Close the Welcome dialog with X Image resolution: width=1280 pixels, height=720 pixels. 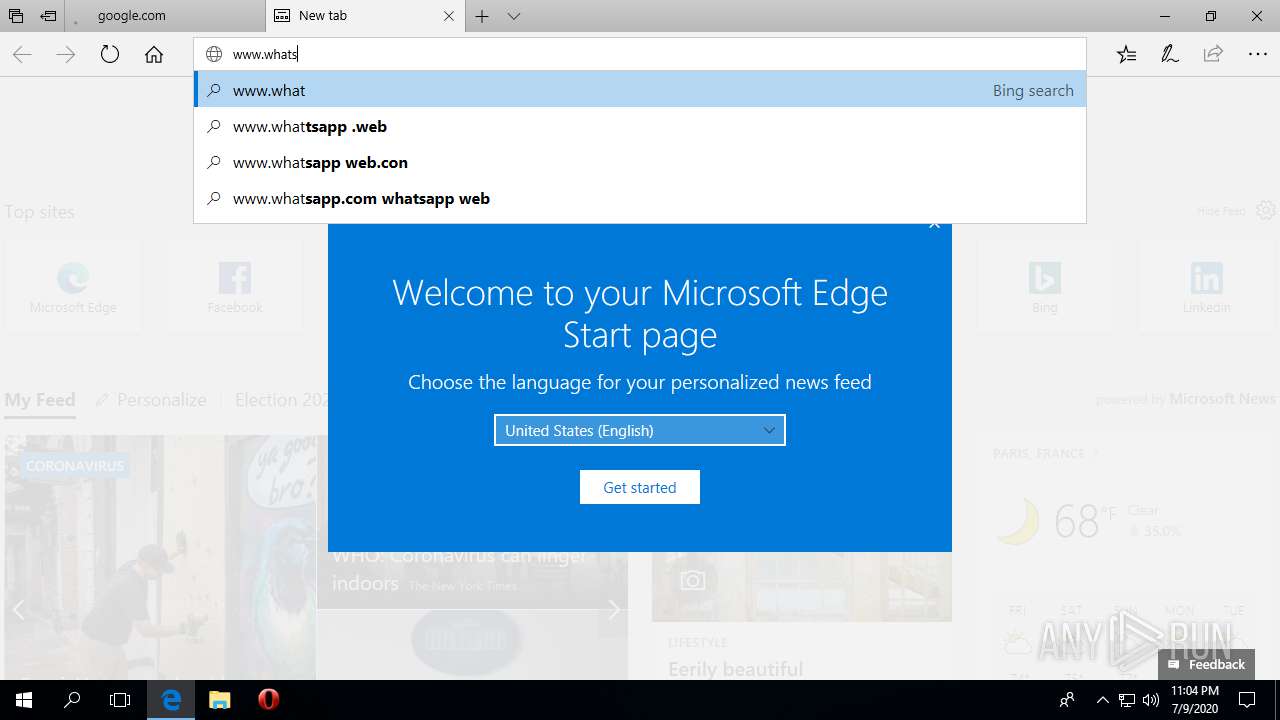(x=934, y=225)
